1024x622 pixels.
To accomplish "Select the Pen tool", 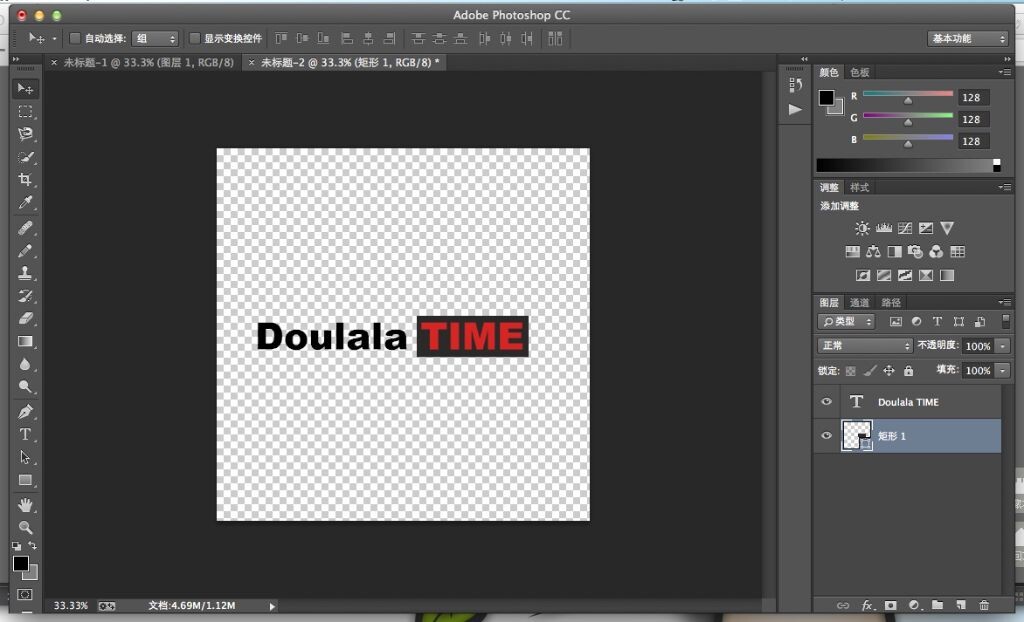I will click(x=25, y=412).
